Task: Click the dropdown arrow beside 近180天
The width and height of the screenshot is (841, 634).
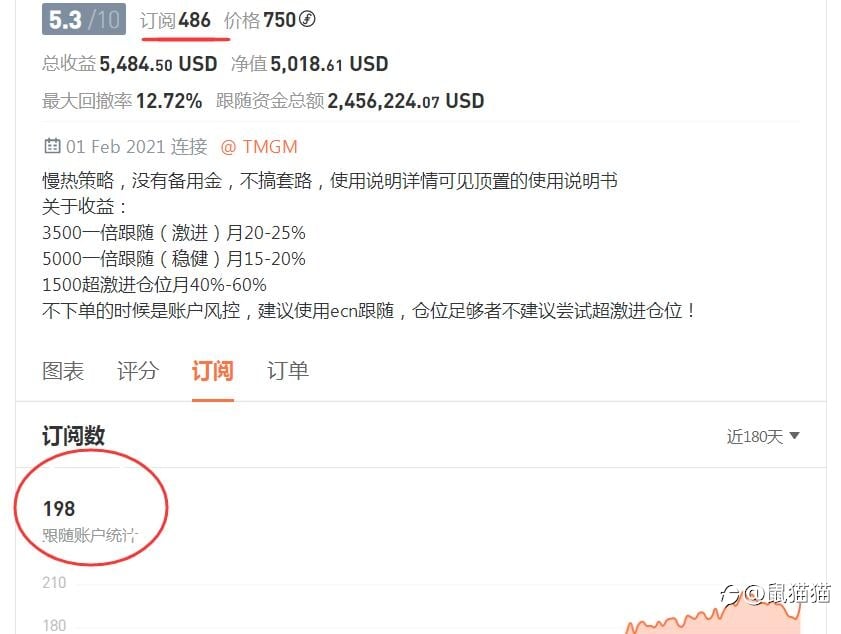Action: [x=795, y=436]
